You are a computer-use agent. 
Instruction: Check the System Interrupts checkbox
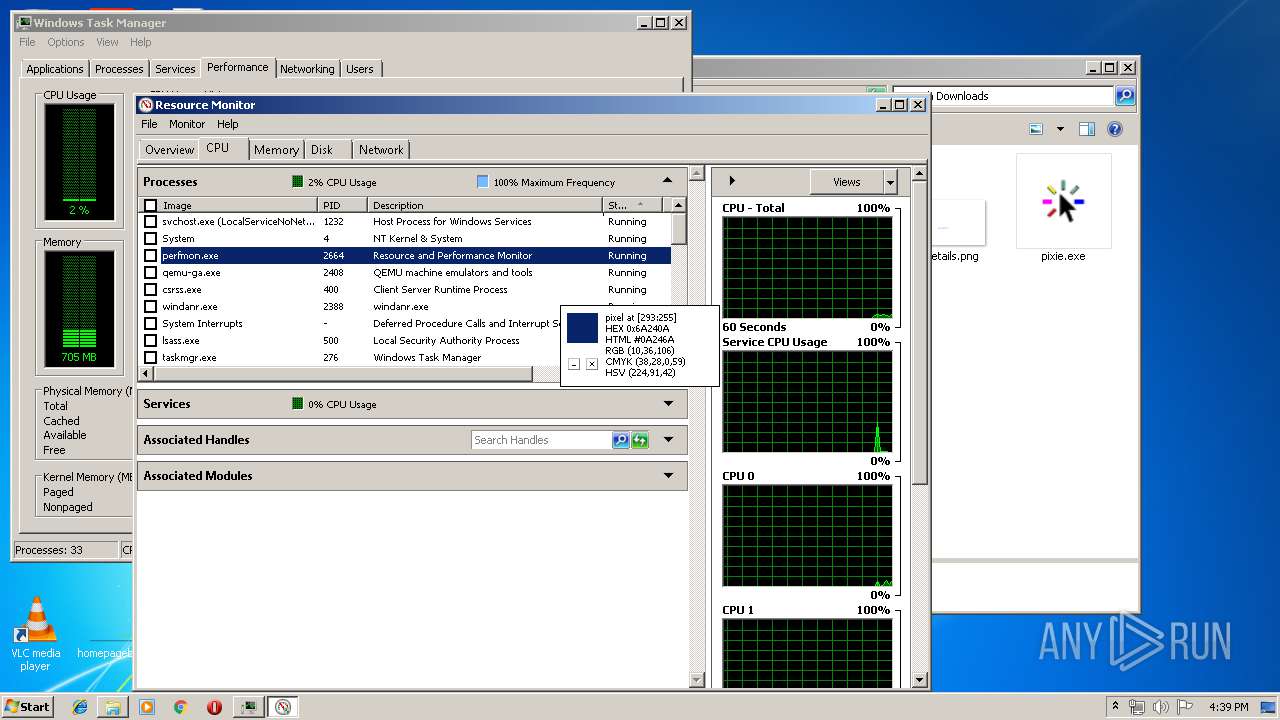pyautogui.click(x=151, y=324)
